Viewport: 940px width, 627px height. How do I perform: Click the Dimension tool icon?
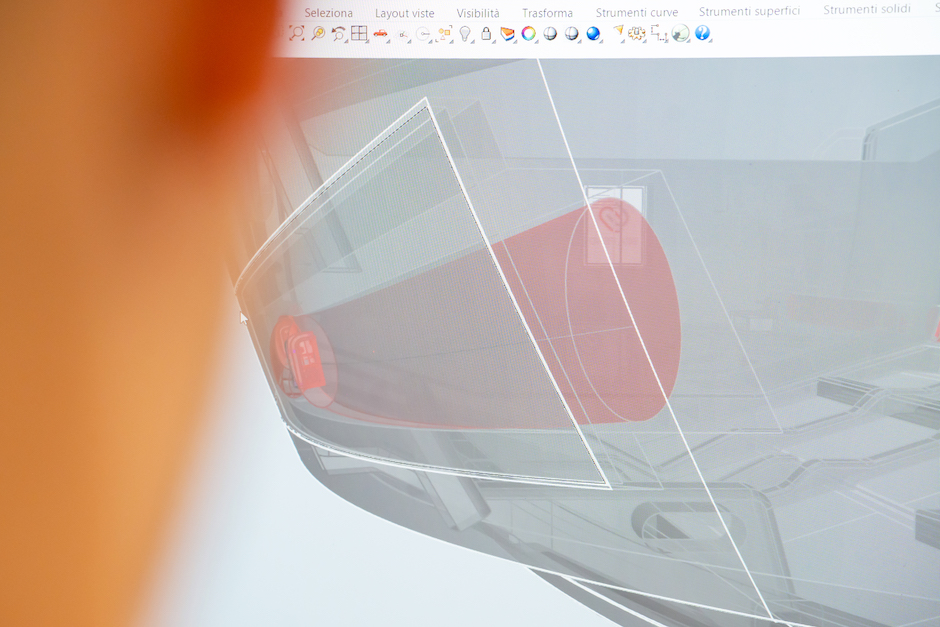pos(658,33)
